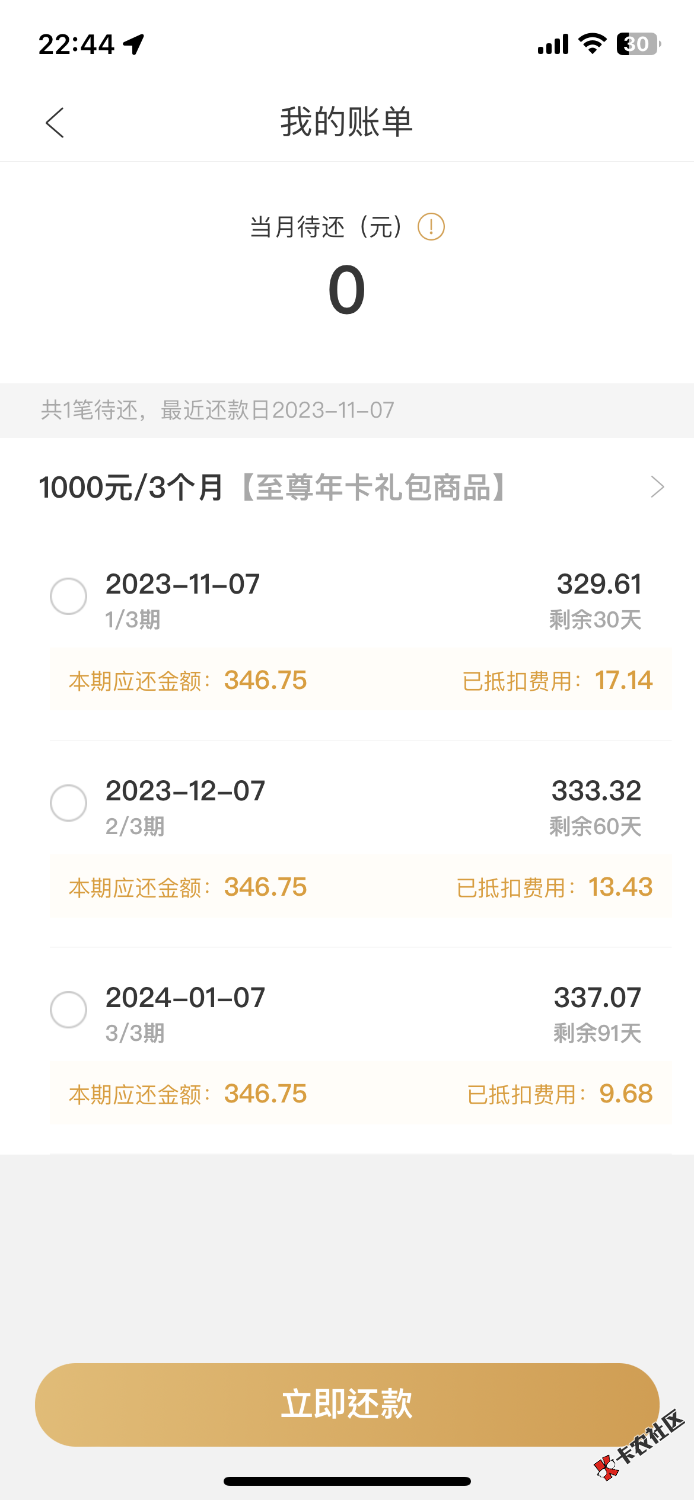Open the 1000元/3个月 loan title
Image resolution: width=694 pixels, height=1500 pixels.
tap(272, 487)
